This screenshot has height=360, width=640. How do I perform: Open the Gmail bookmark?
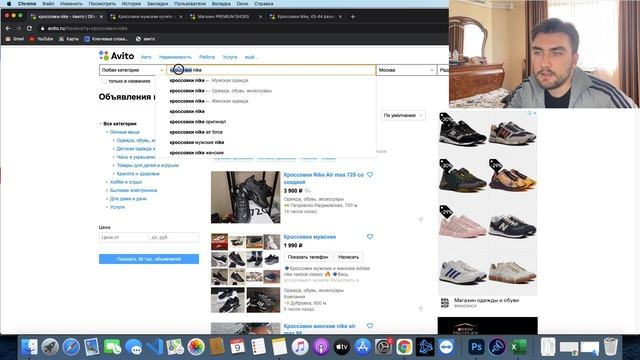[15, 39]
